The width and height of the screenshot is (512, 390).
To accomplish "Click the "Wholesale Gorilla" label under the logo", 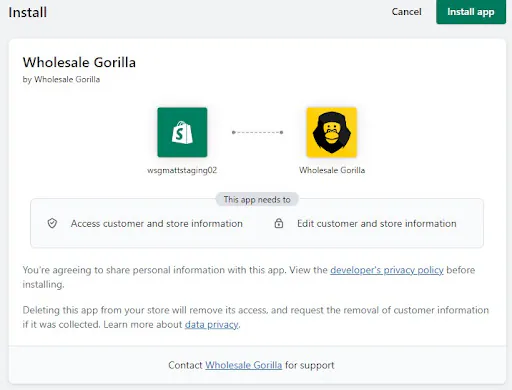I will (x=332, y=170).
